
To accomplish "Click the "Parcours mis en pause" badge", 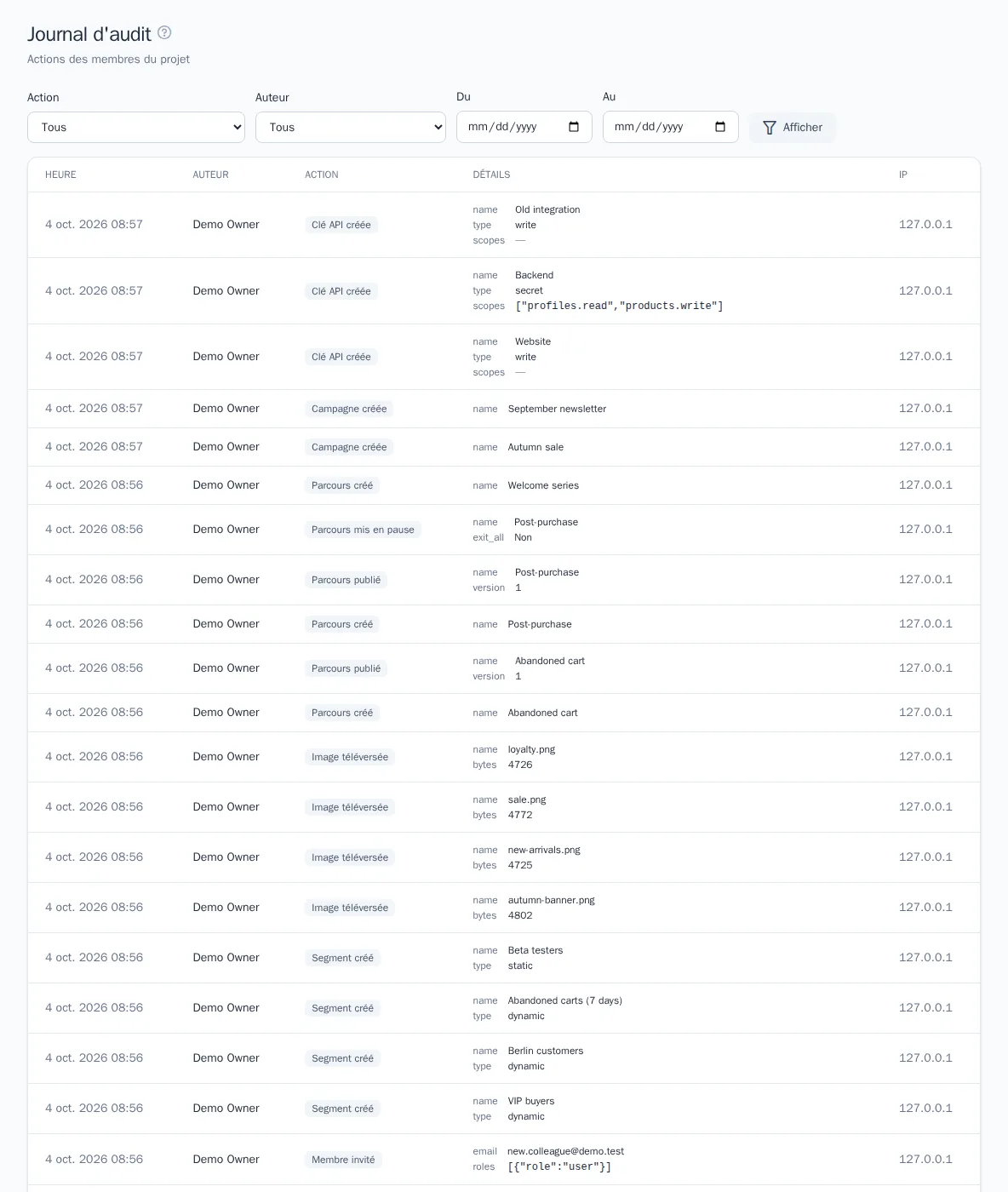I will click(x=363, y=530).
